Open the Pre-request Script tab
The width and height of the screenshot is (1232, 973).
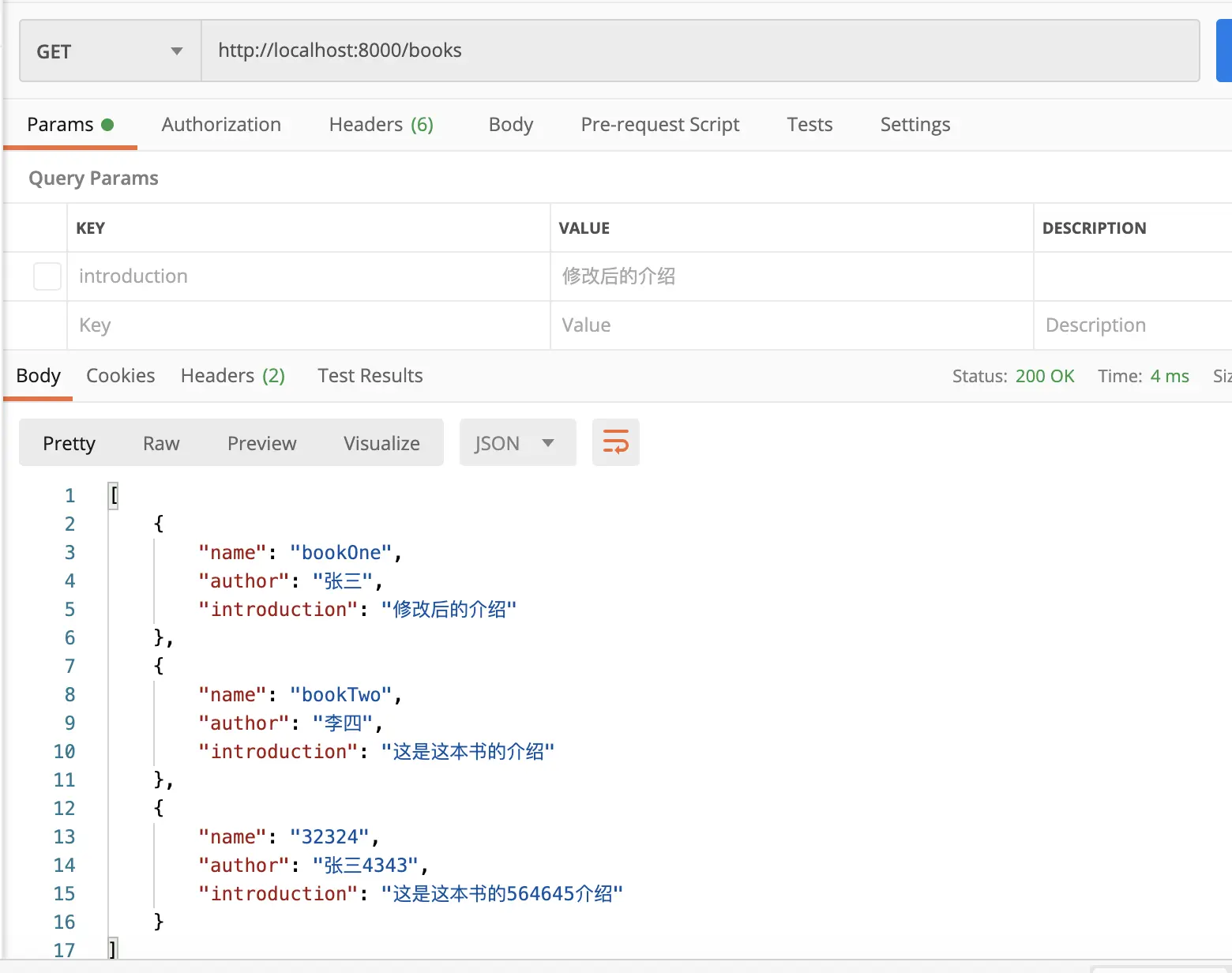pos(659,125)
